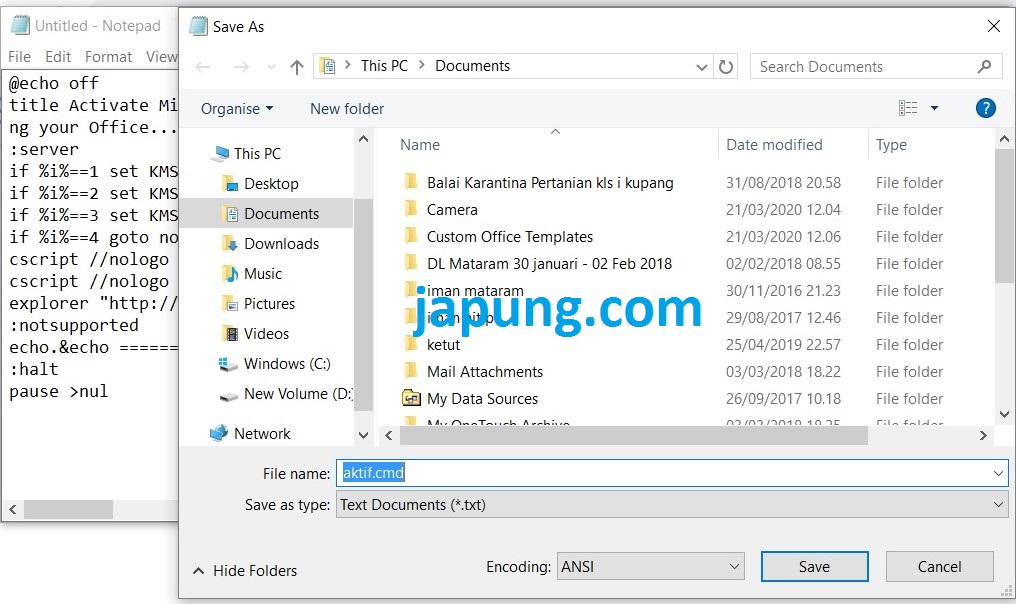Select This PC in the navigation tree
Screen dimensions: 1016x604
point(257,154)
